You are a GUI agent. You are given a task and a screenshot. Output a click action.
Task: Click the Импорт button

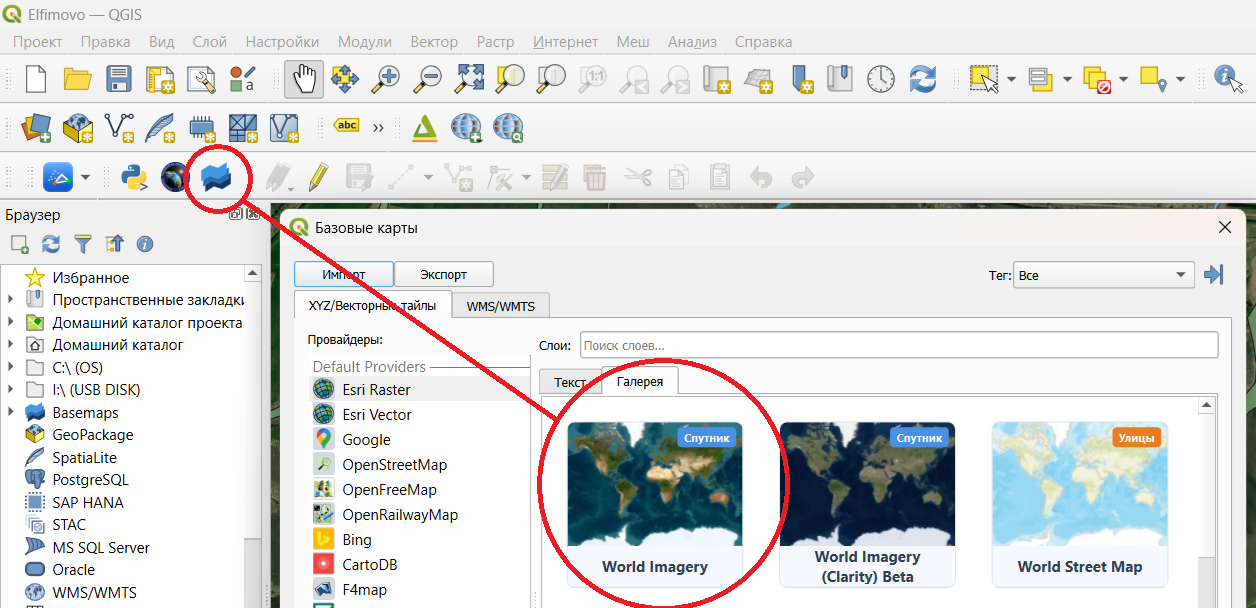coord(344,274)
